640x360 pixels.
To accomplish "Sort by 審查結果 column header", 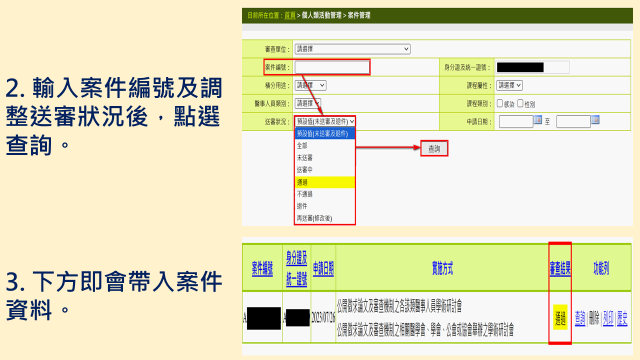I will 560,269.
